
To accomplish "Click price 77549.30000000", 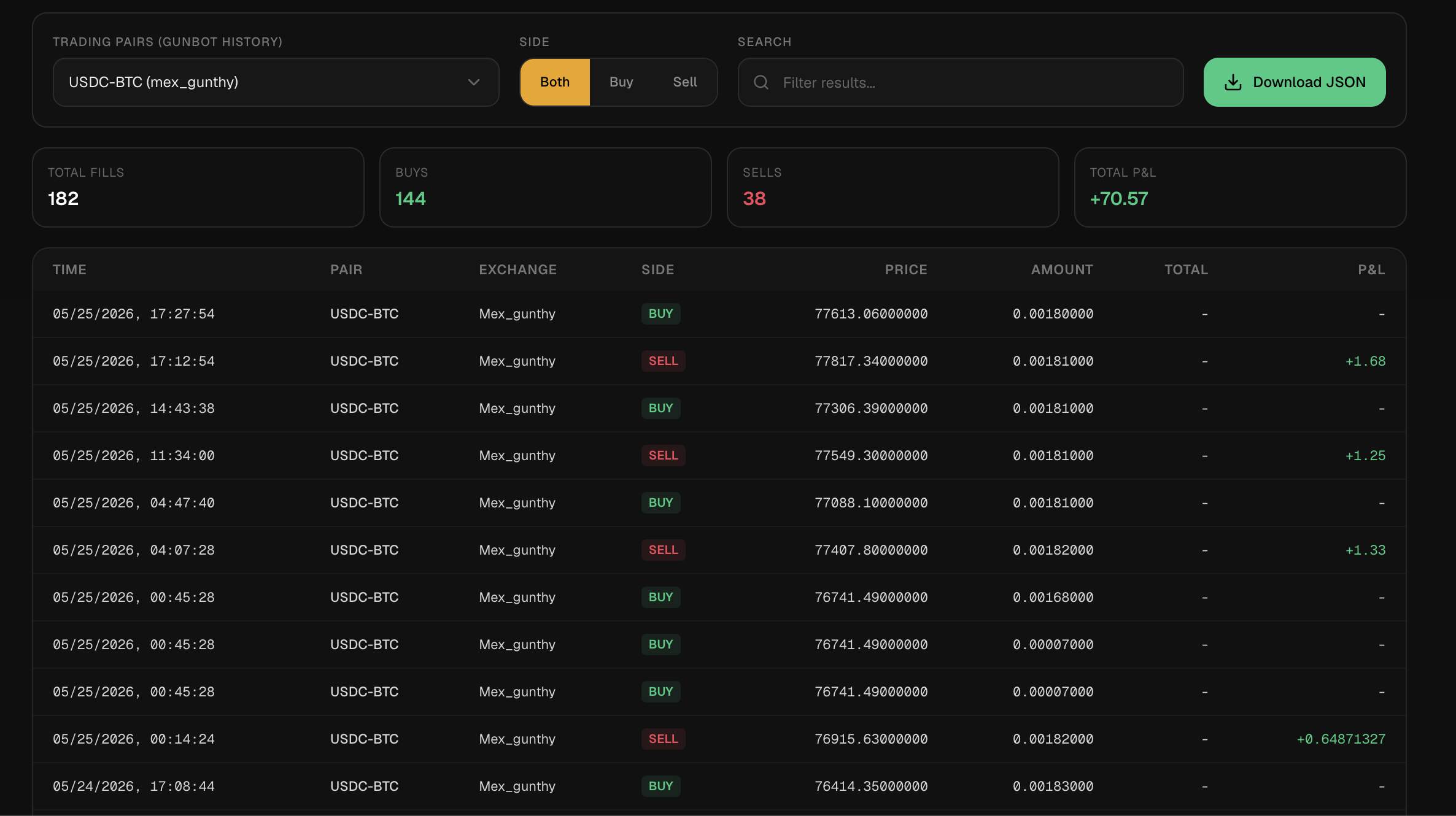I will coord(871,456).
